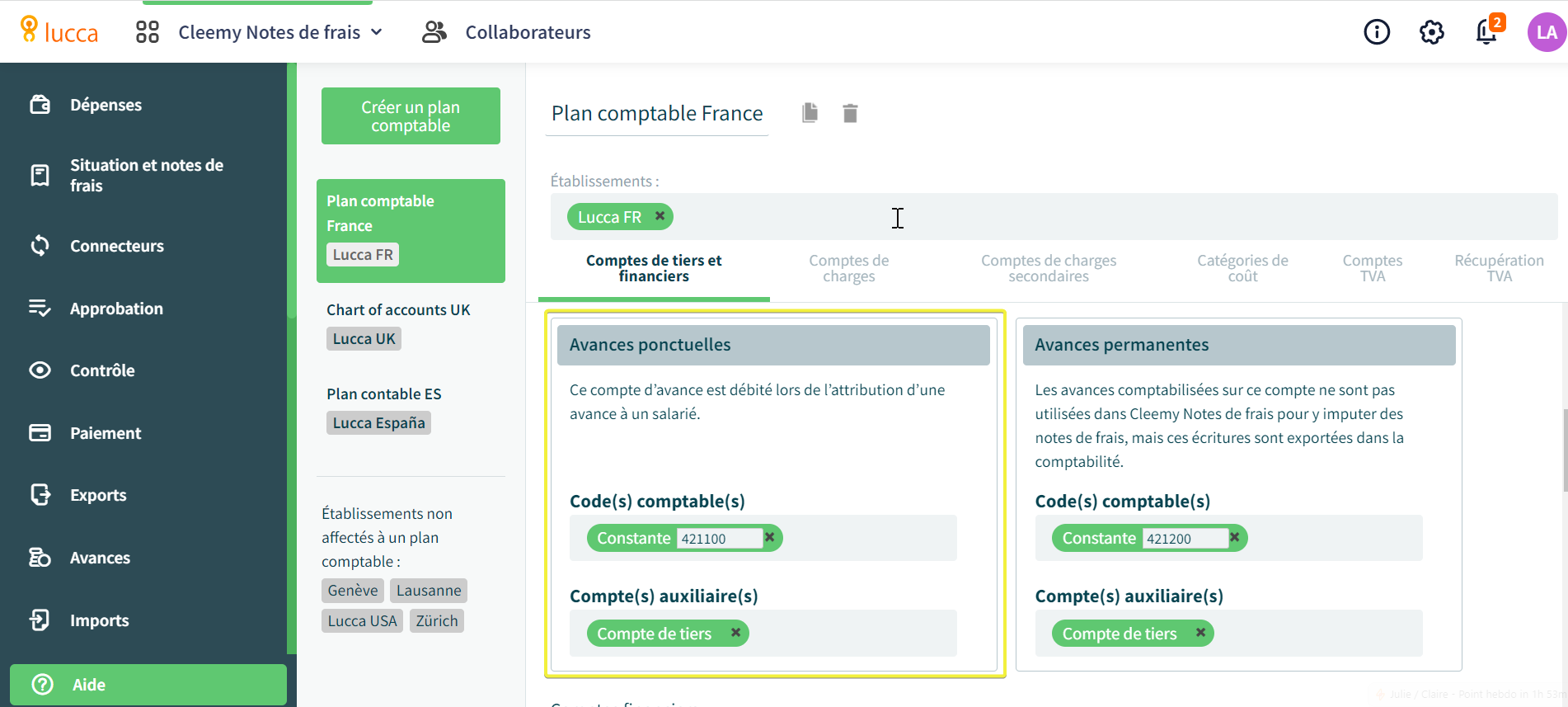Switch to Comptes TVA tab
This screenshot has width=1568, height=707.
coord(1373,269)
